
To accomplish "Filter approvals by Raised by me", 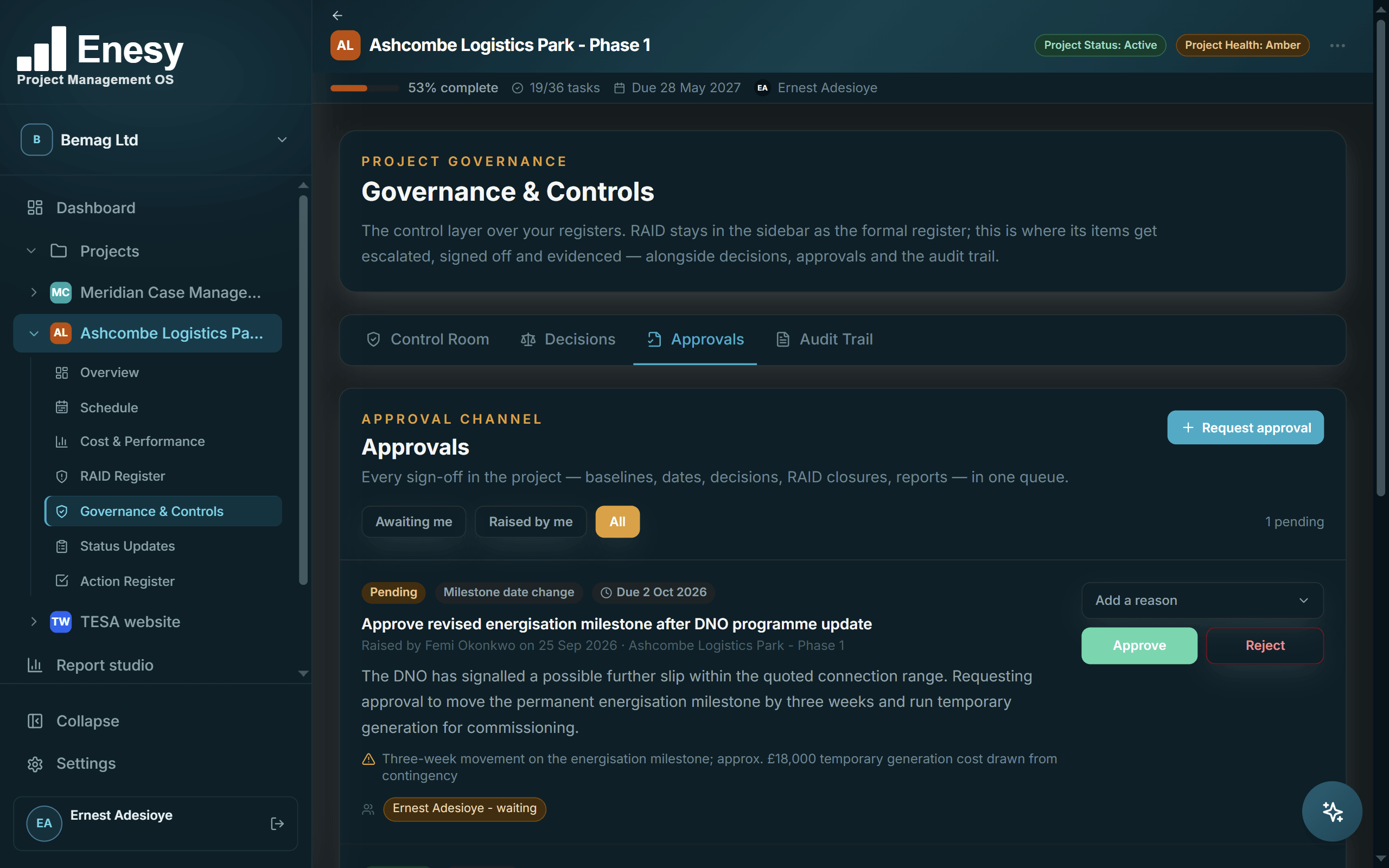I will 531,522.
